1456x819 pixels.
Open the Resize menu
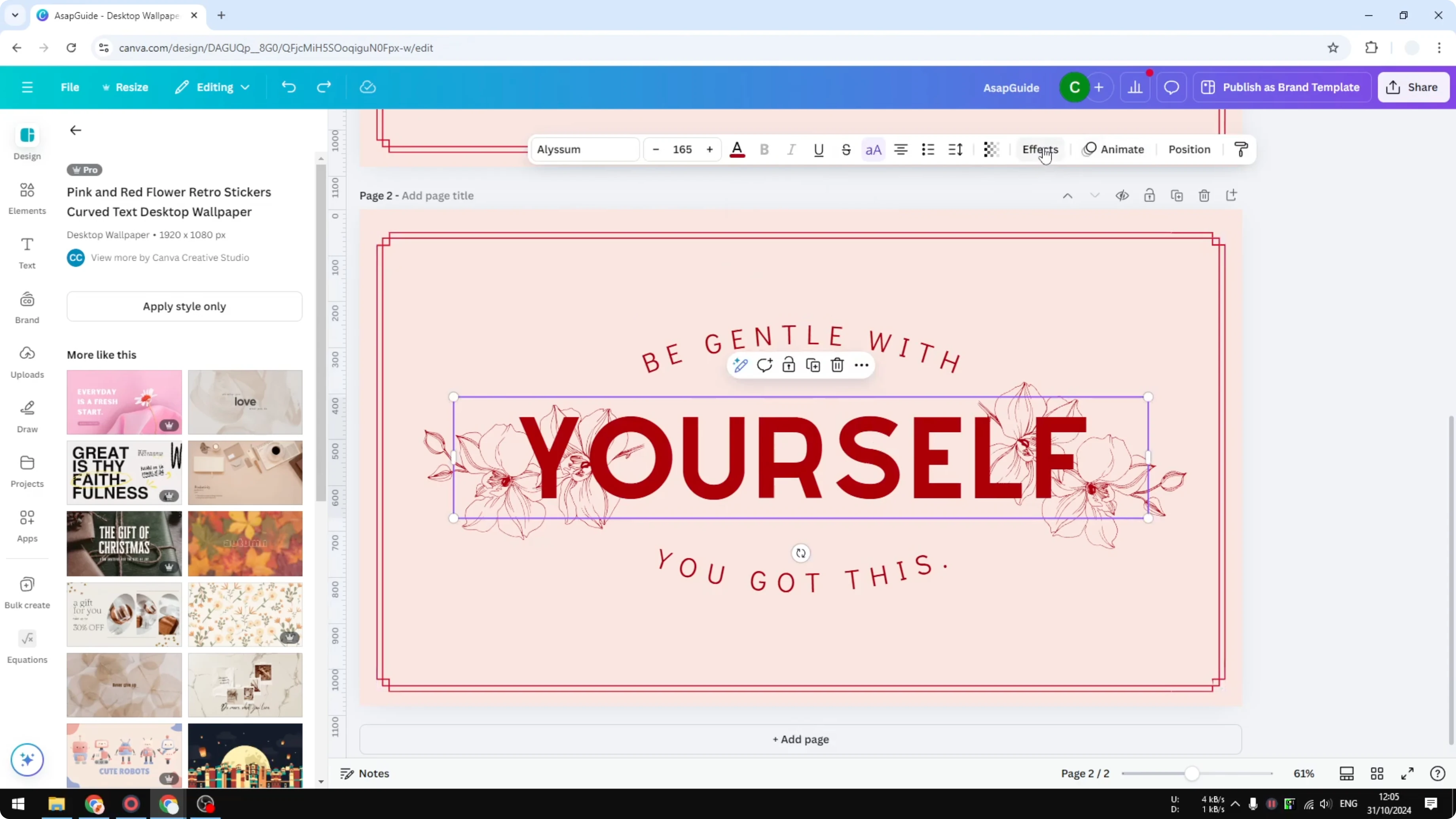pyautogui.click(x=125, y=87)
